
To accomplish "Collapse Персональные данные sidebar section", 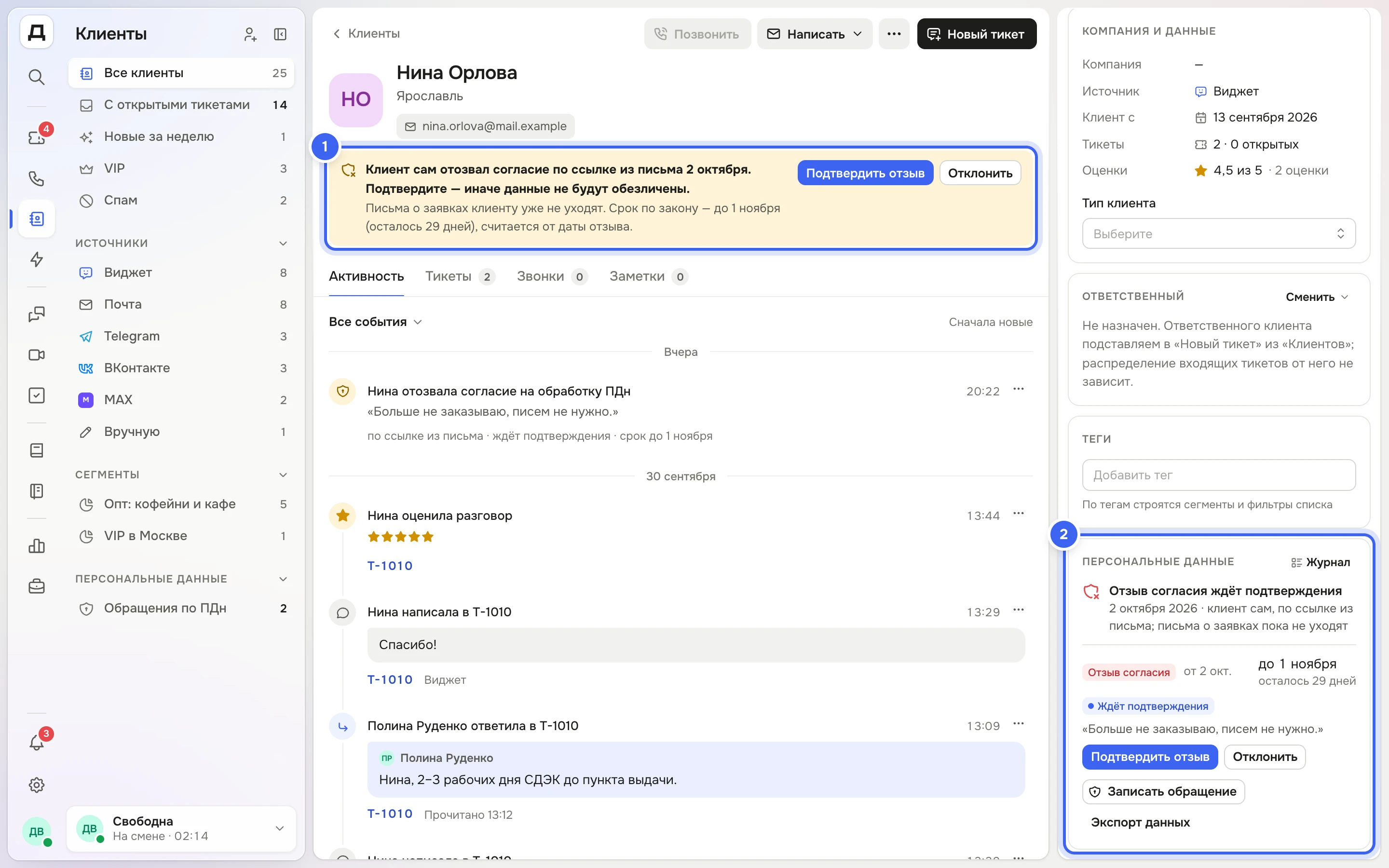I will click(x=283, y=579).
